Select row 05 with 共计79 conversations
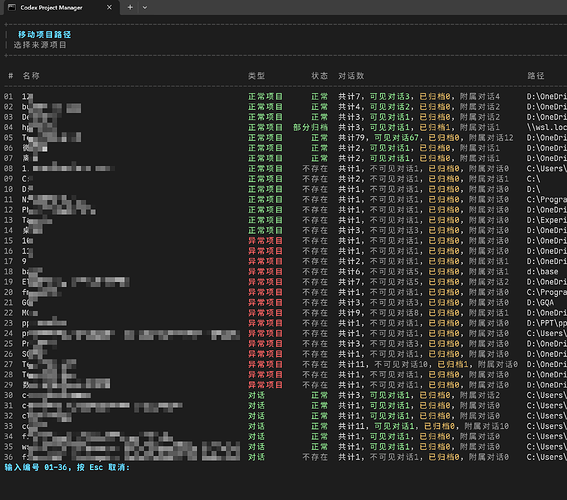This screenshot has width=567, height=500. pyautogui.click(x=284, y=138)
